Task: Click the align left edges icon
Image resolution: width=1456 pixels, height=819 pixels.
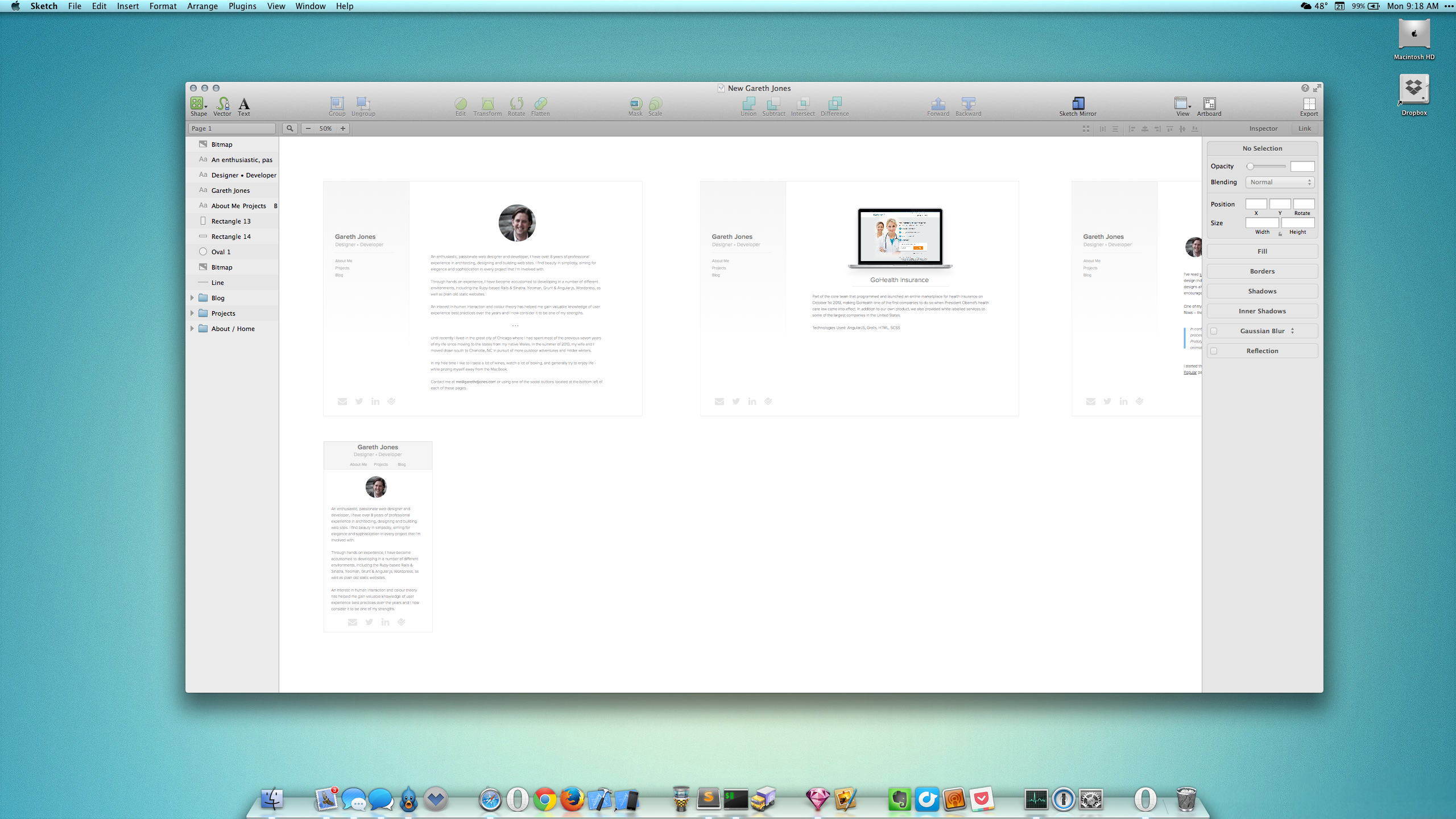Action: [1132, 129]
